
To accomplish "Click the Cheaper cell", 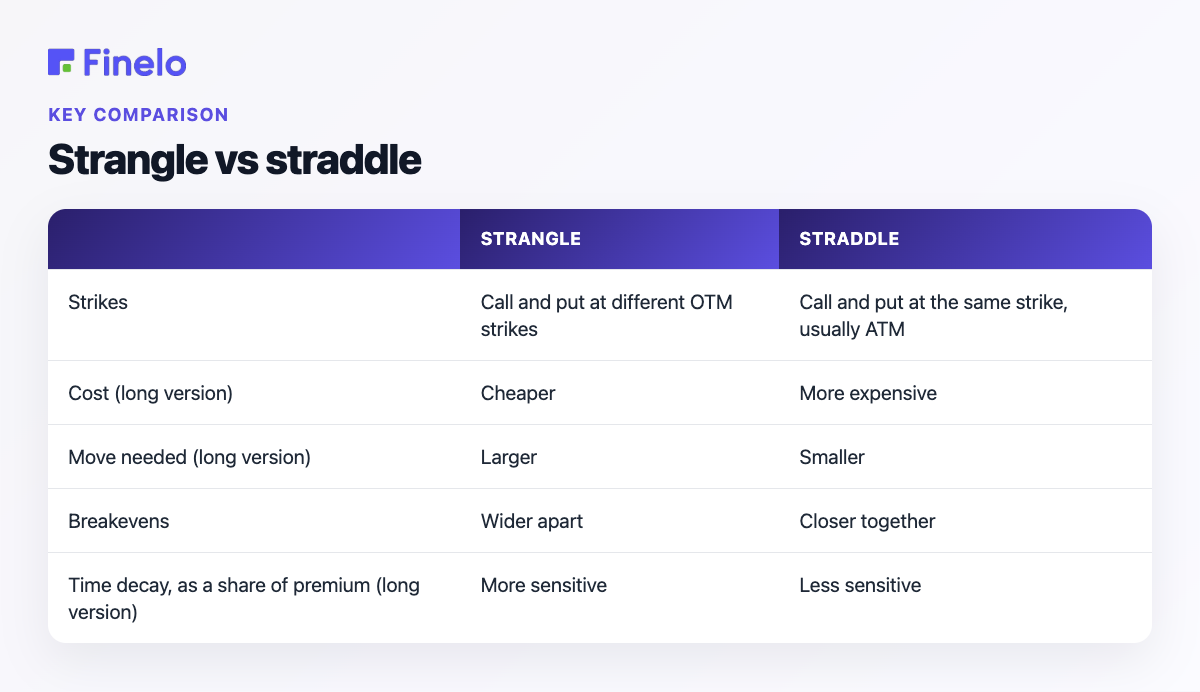I will pyautogui.click(x=518, y=393).
